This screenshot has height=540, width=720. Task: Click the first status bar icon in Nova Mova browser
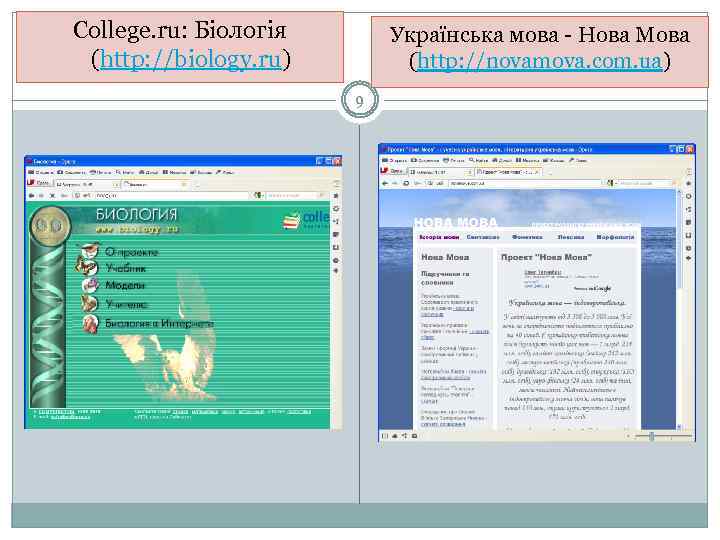click(385, 436)
